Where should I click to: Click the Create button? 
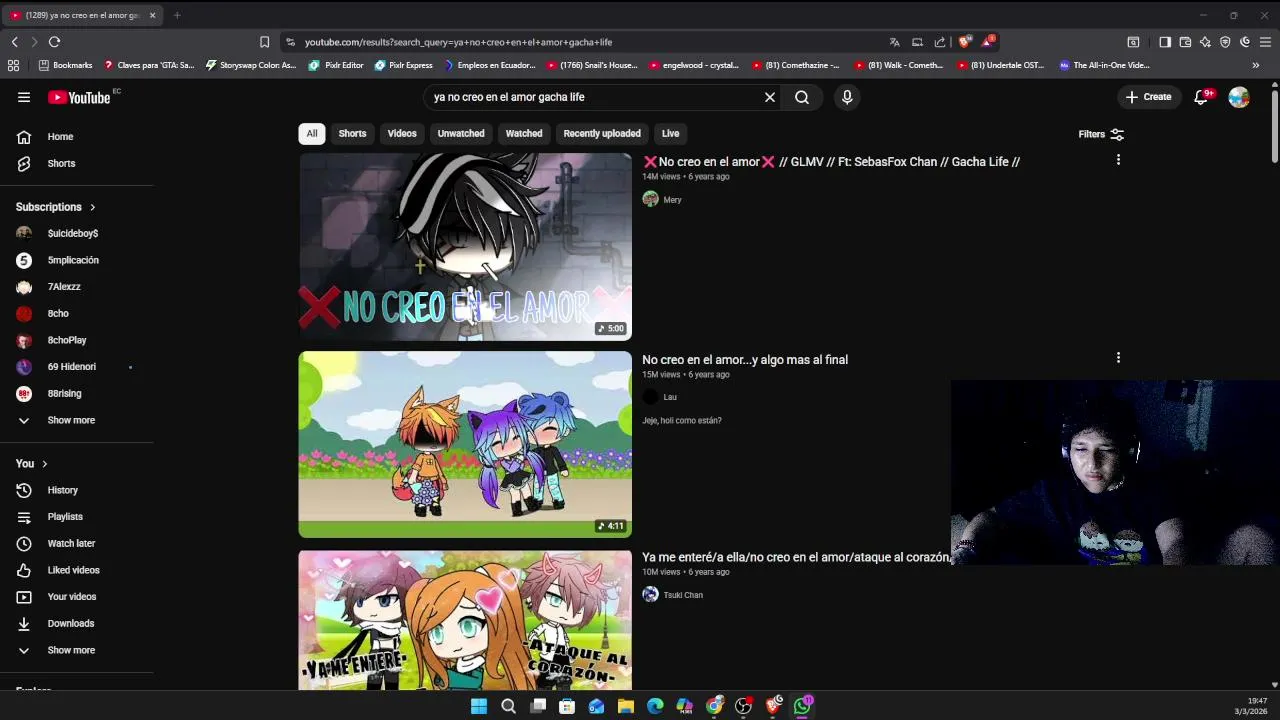(1148, 97)
